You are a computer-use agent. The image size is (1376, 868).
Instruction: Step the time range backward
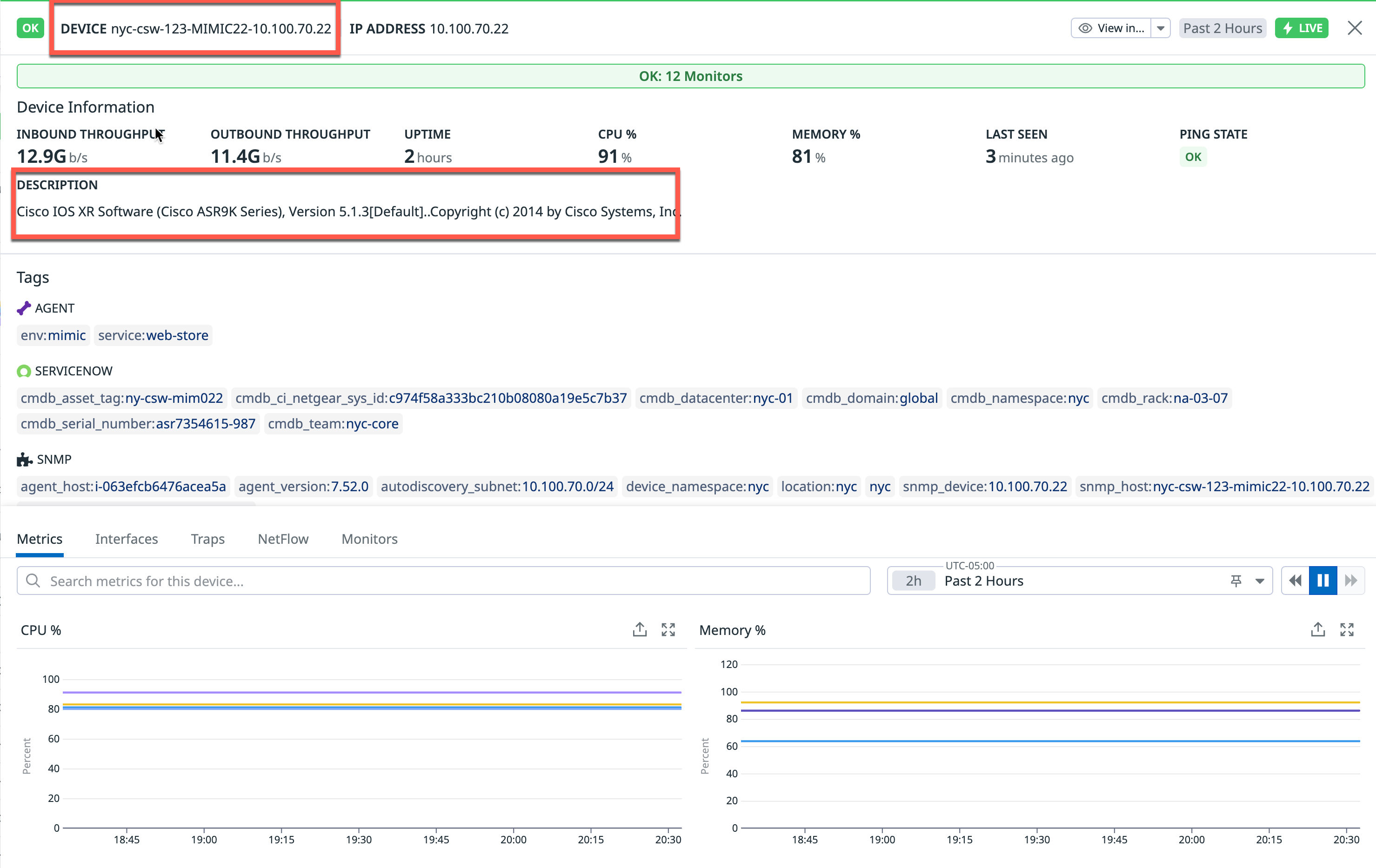1295,581
